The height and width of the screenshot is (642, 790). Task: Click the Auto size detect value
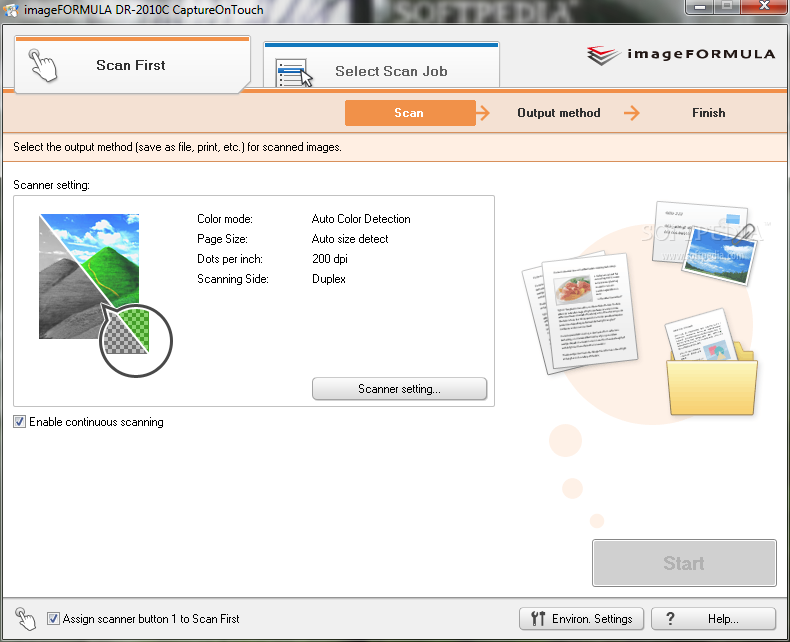point(350,239)
